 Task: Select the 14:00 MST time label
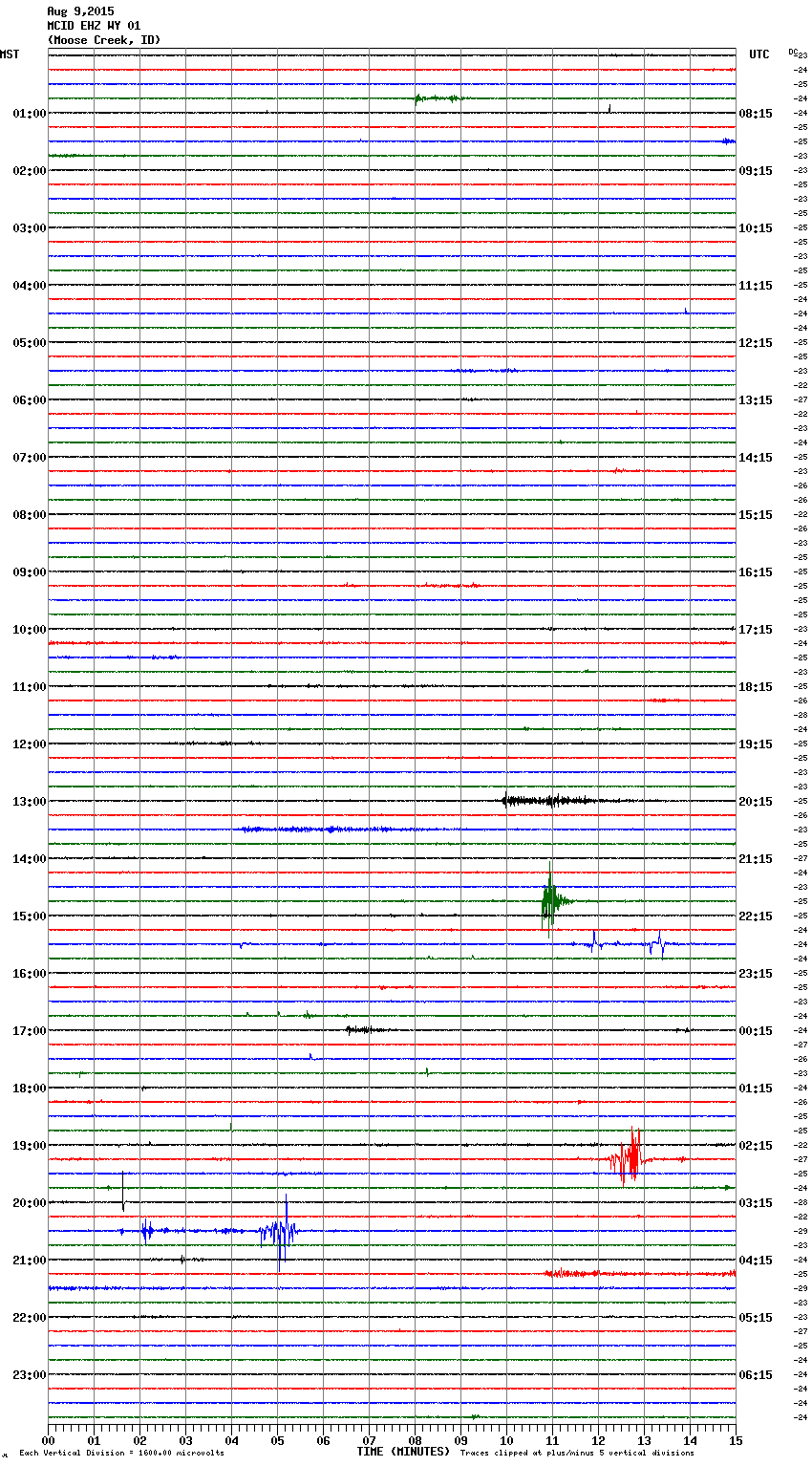(30, 858)
